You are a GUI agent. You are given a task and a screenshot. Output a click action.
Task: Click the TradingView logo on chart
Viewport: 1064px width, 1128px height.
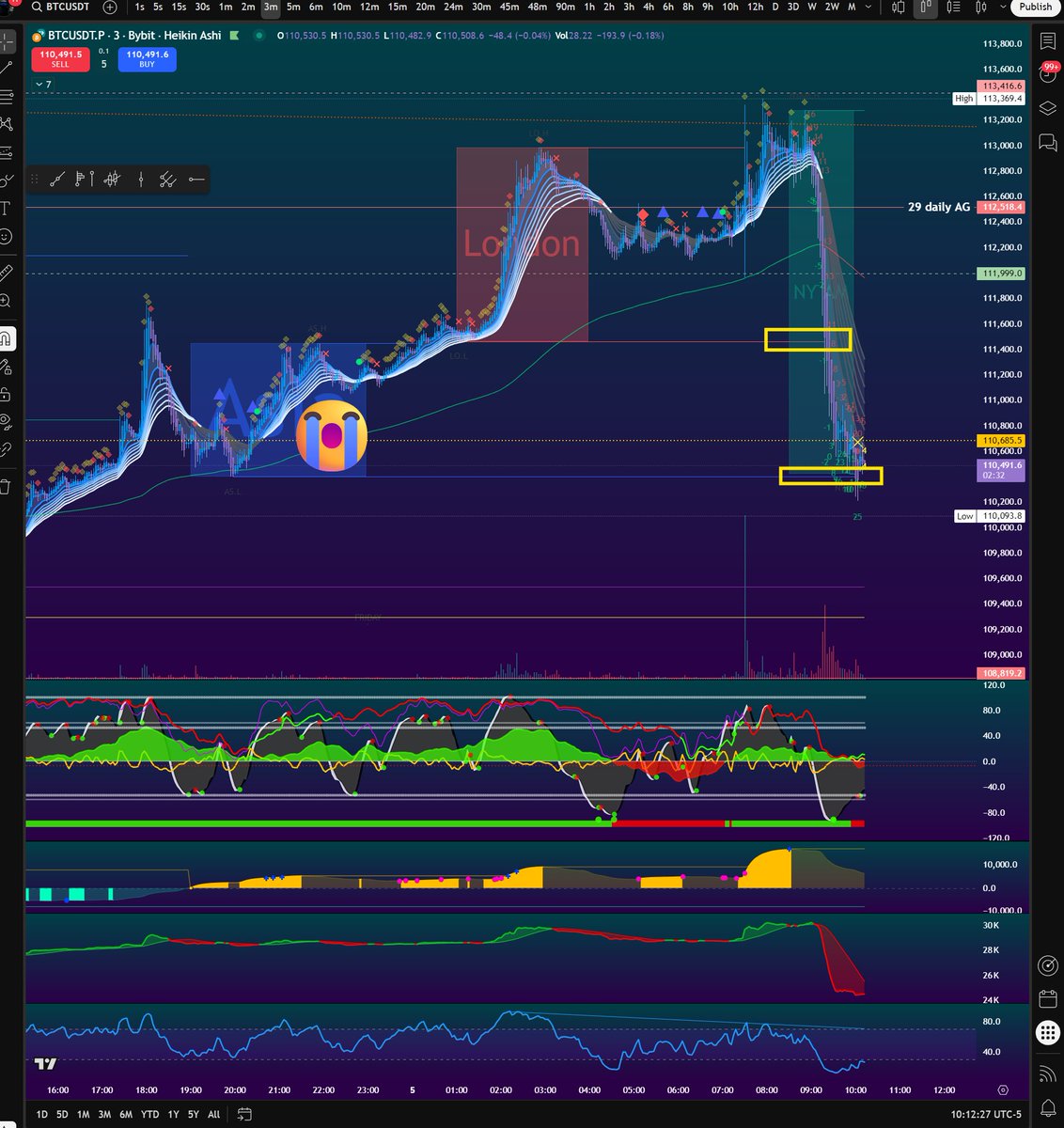point(45,1063)
